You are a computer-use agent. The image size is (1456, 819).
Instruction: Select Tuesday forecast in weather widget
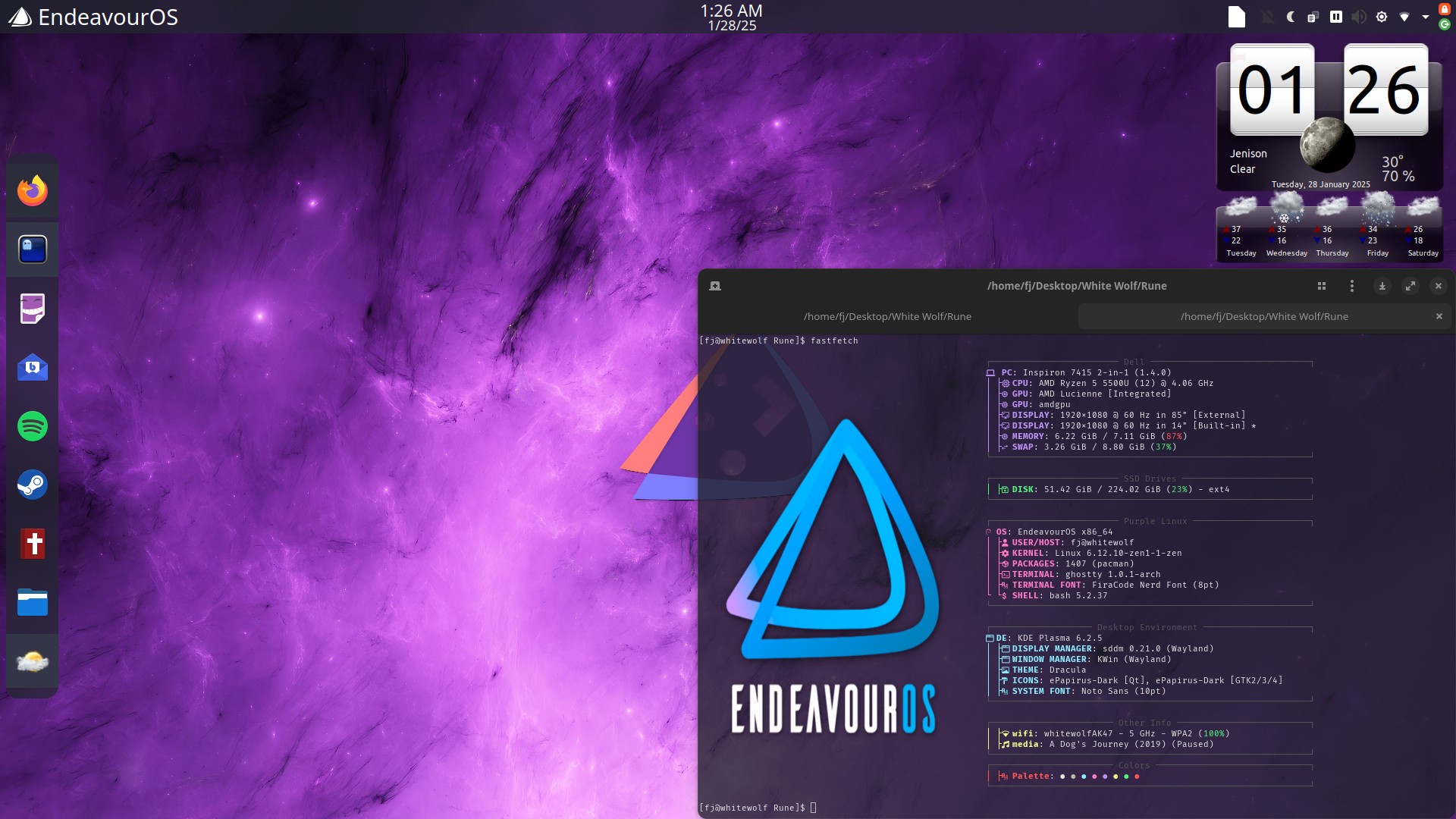tap(1241, 227)
